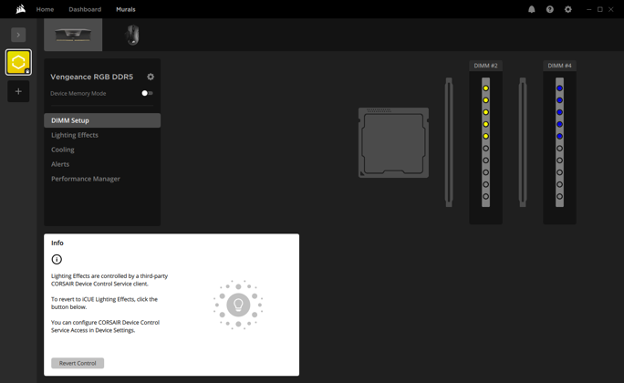Select bottom unlit LED on DIMM #4
The width and height of the screenshot is (624, 384).
[560, 196]
